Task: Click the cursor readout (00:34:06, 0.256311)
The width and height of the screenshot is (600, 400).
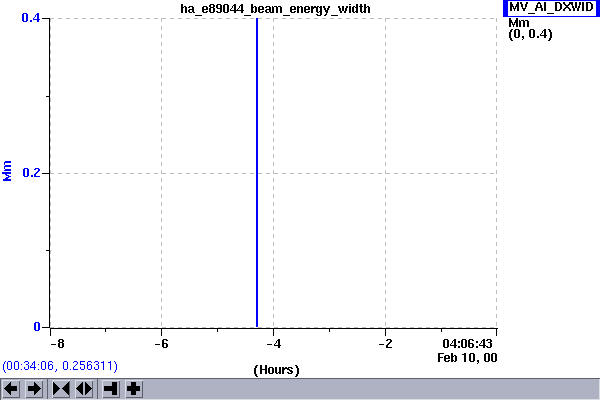Action: (x=60, y=366)
